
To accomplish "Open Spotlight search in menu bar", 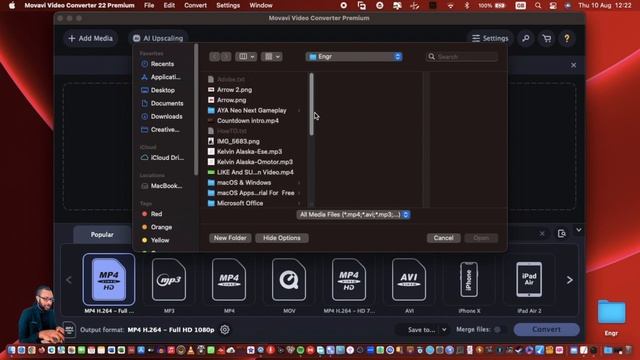I will coord(538,5).
